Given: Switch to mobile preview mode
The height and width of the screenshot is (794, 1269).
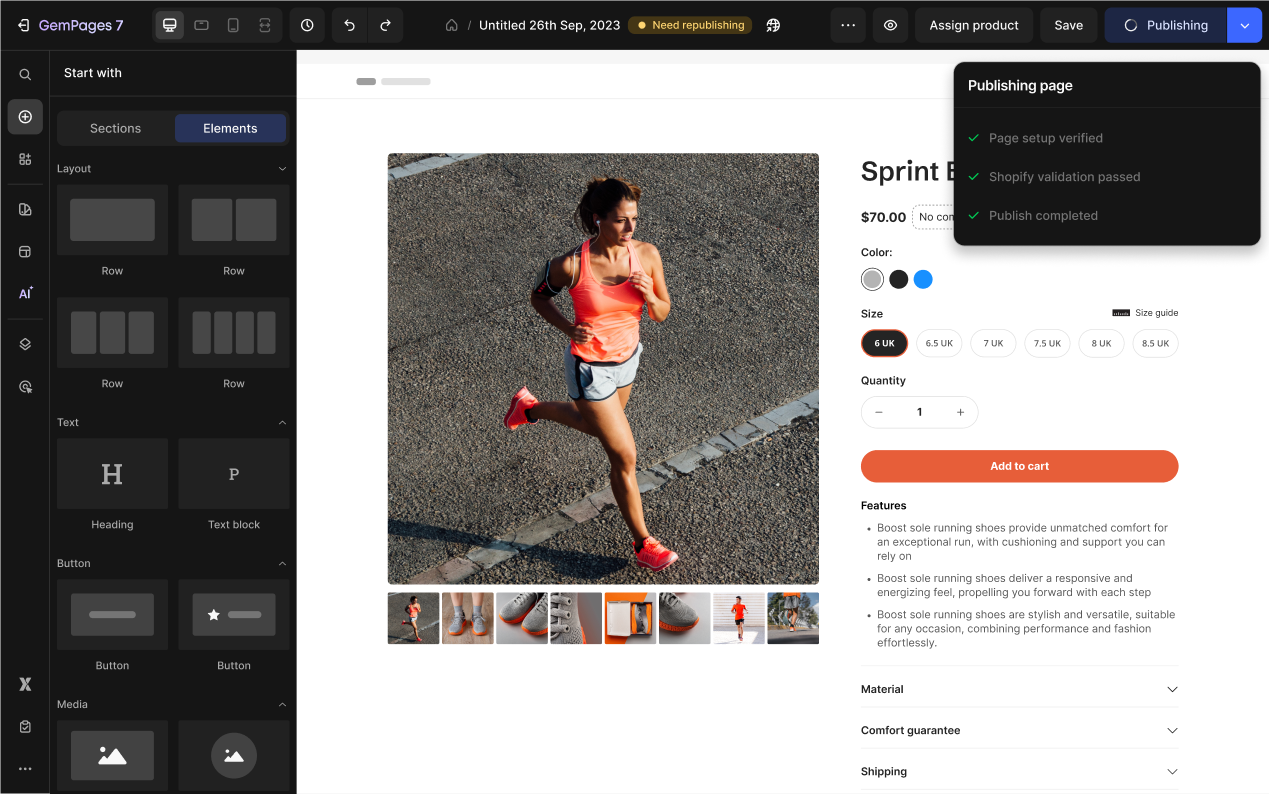Looking at the screenshot, I should coord(233,25).
